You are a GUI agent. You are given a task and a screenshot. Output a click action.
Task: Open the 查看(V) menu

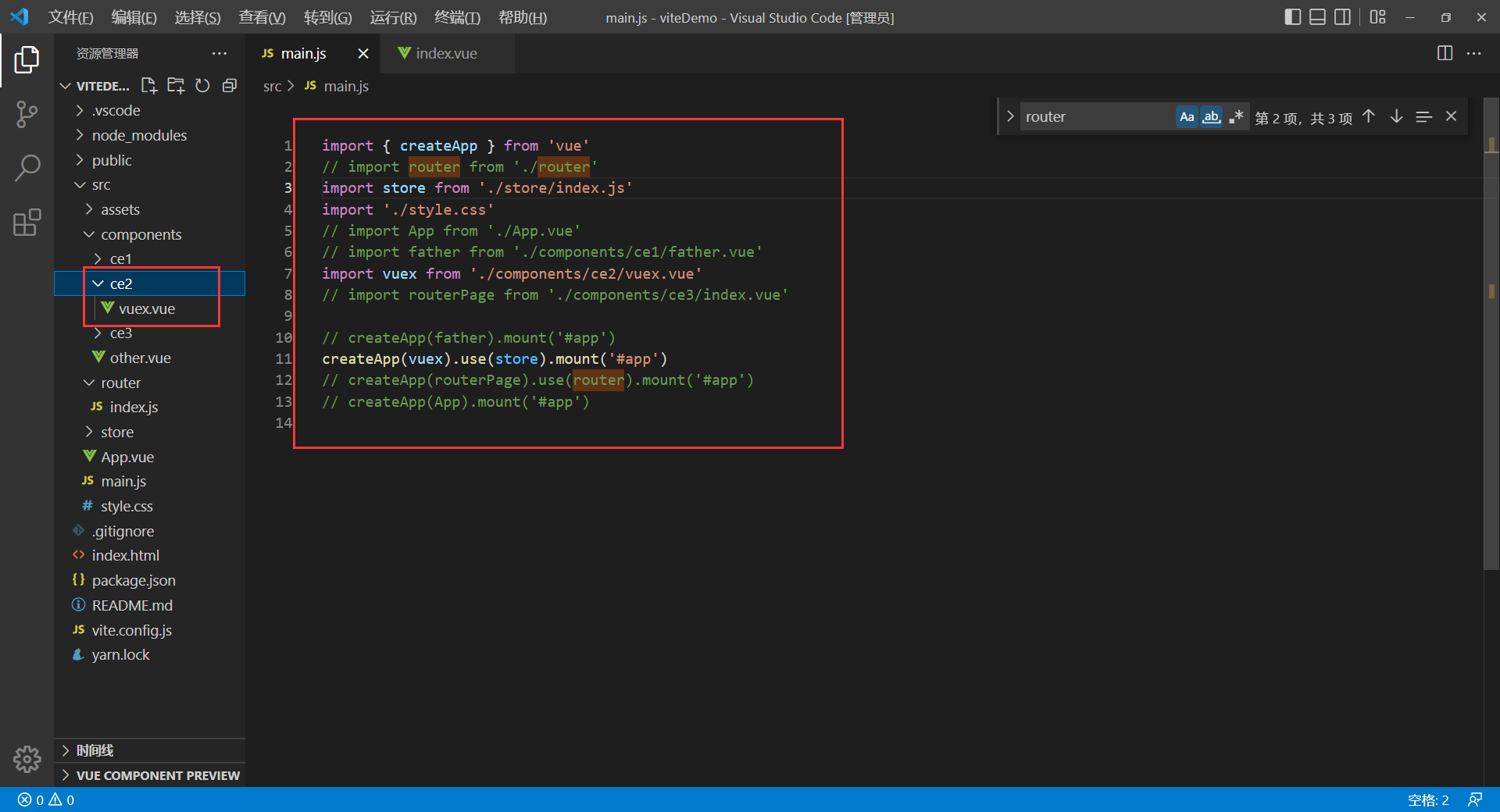[x=262, y=17]
